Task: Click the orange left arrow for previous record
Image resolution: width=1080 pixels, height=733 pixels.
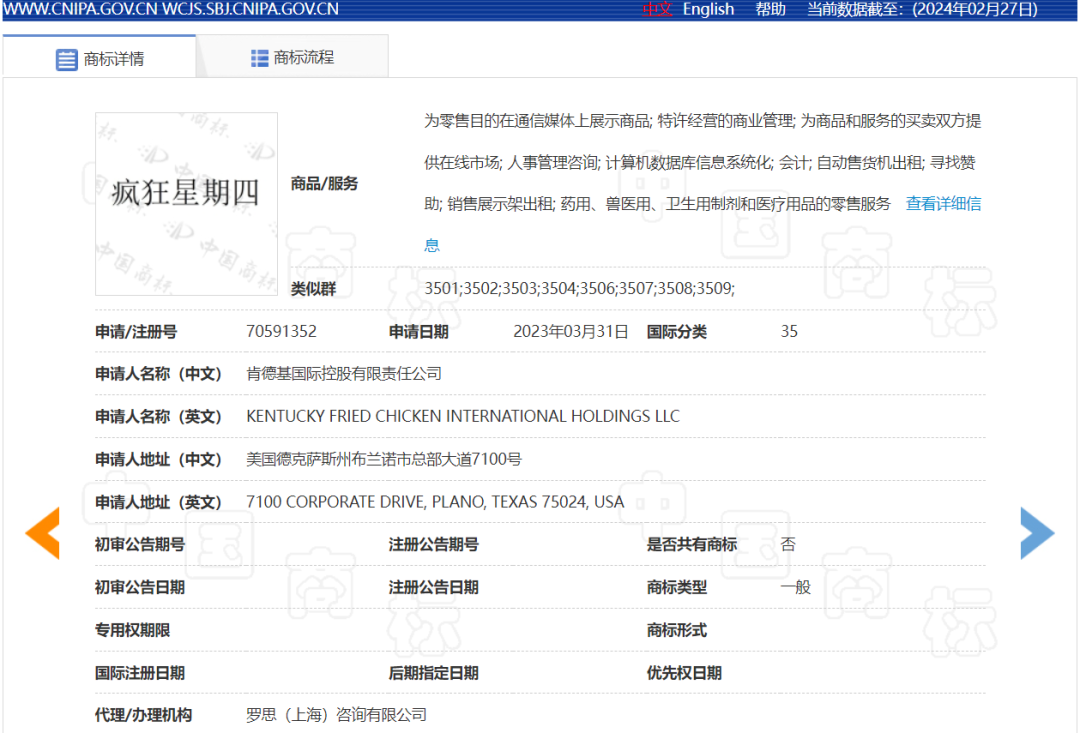Action: (x=41, y=534)
